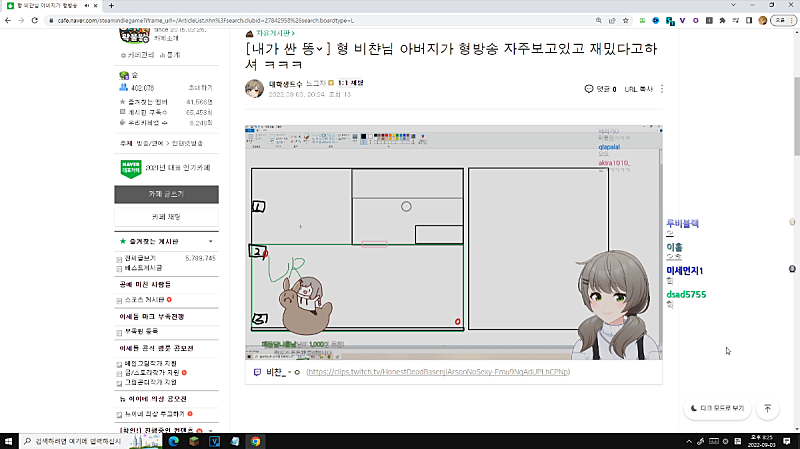Open Chrome from the taskbar

point(255,441)
